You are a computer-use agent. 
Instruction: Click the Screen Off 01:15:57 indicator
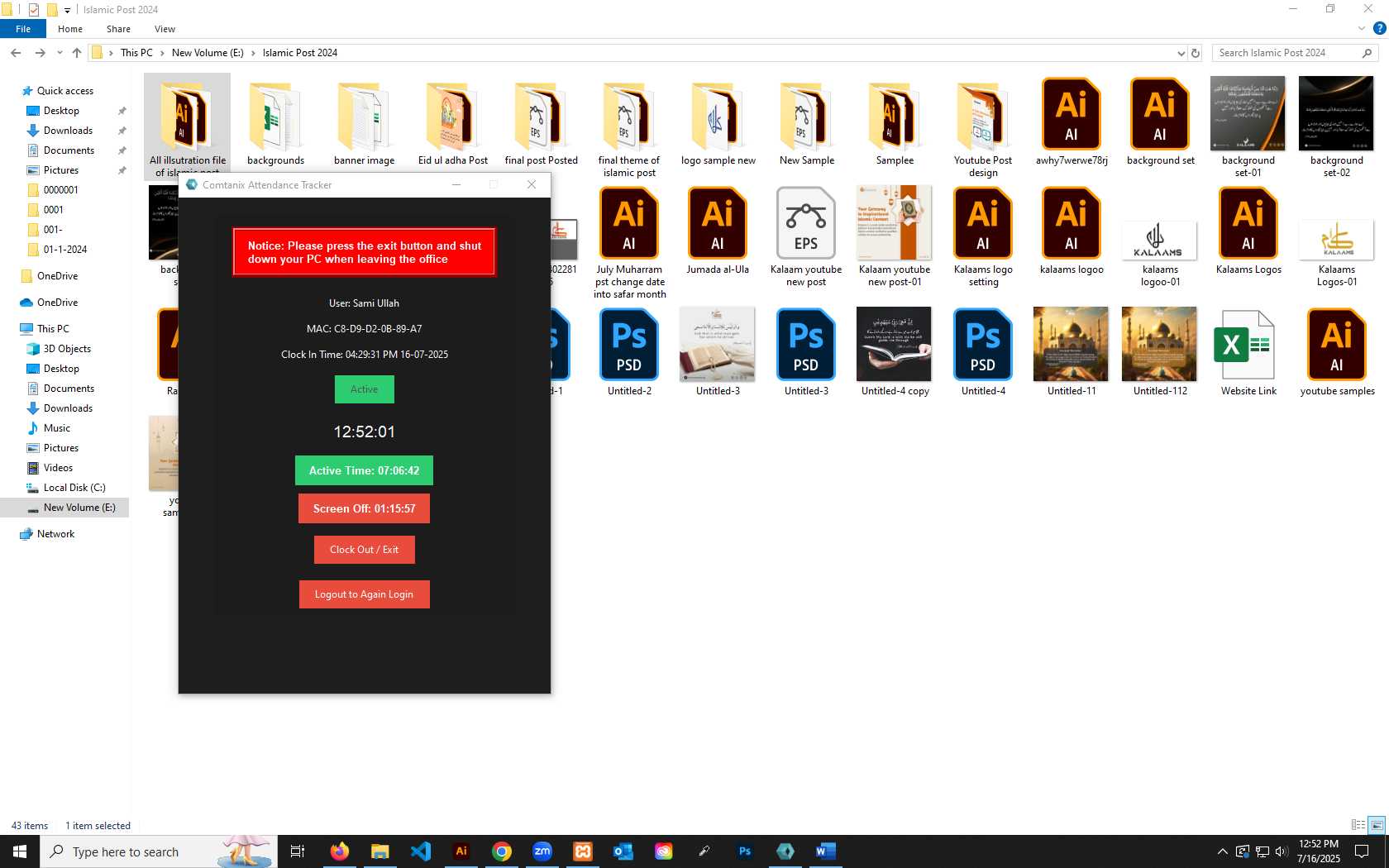click(364, 508)
